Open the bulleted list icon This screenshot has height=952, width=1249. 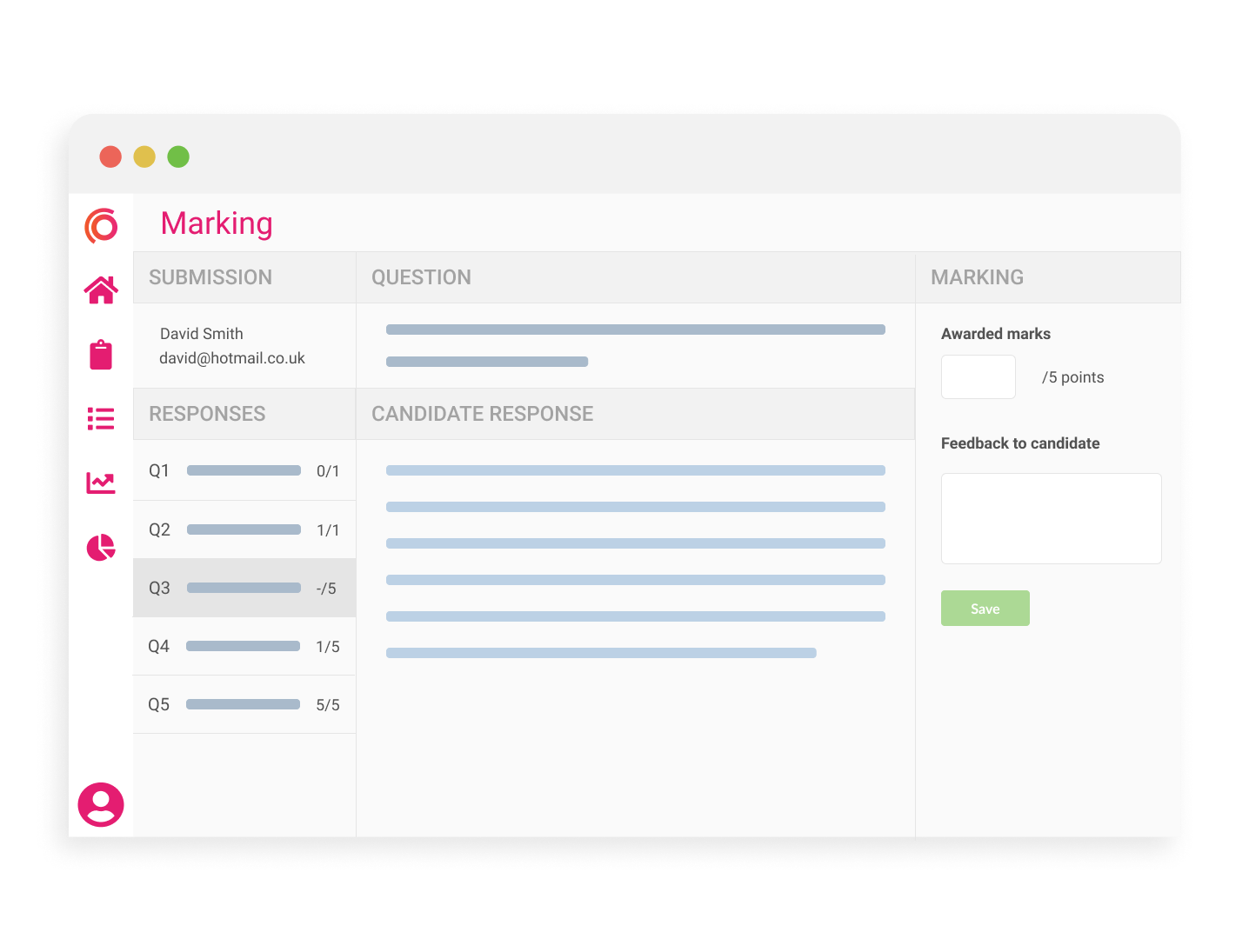coord(101,419)
